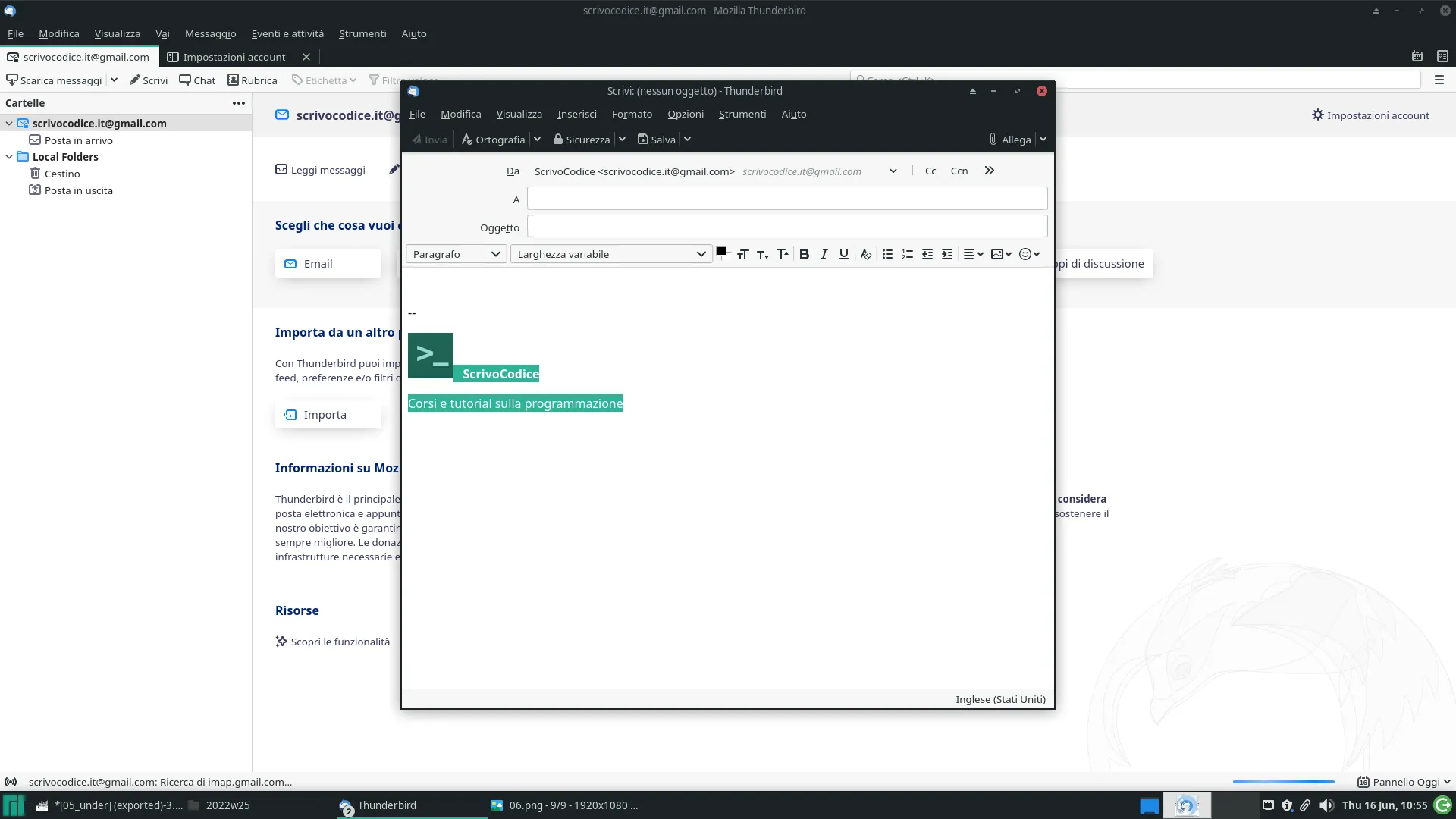Toggle ordered list formatting icon
Viewport: 1456px width, 819px height.
tap(907, 254)
